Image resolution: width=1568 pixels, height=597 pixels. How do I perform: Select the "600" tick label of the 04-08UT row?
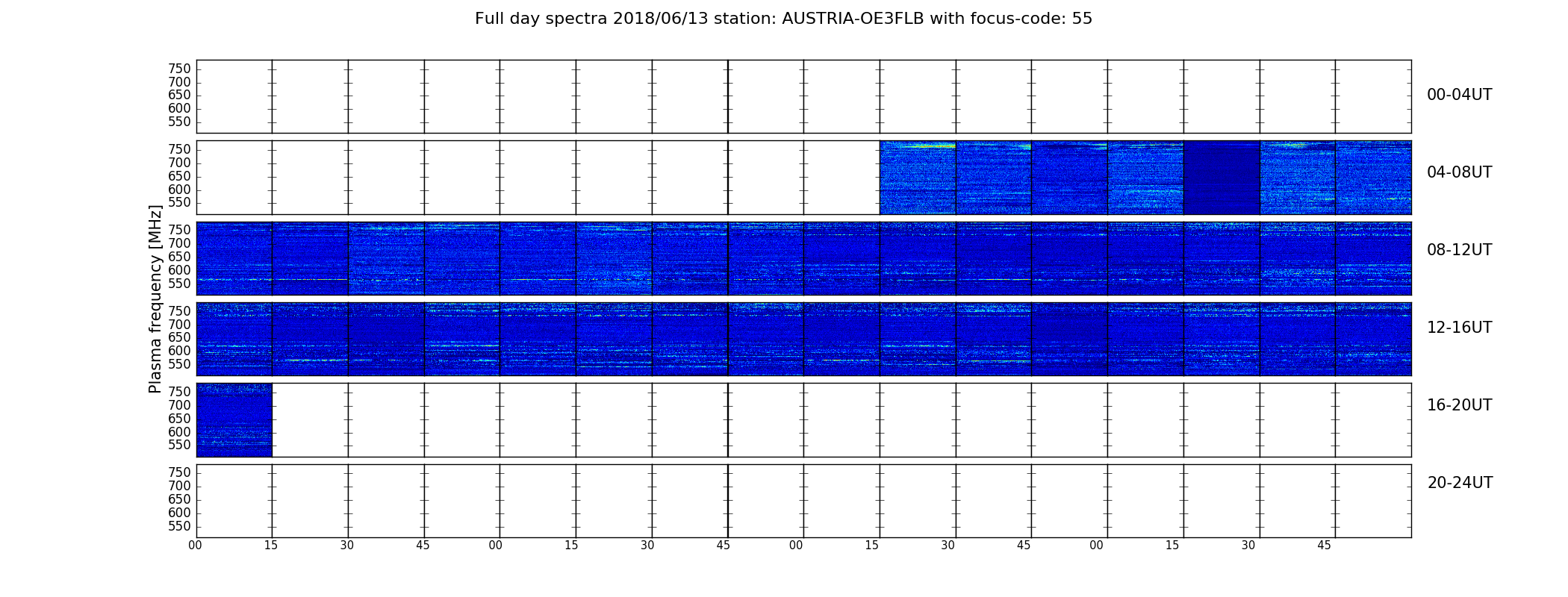click(179, 190)
